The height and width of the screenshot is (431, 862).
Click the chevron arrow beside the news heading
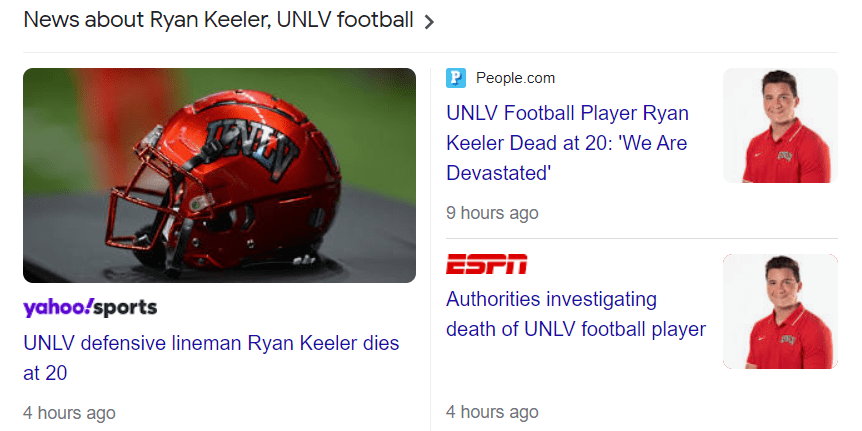(x=429, y=22)
